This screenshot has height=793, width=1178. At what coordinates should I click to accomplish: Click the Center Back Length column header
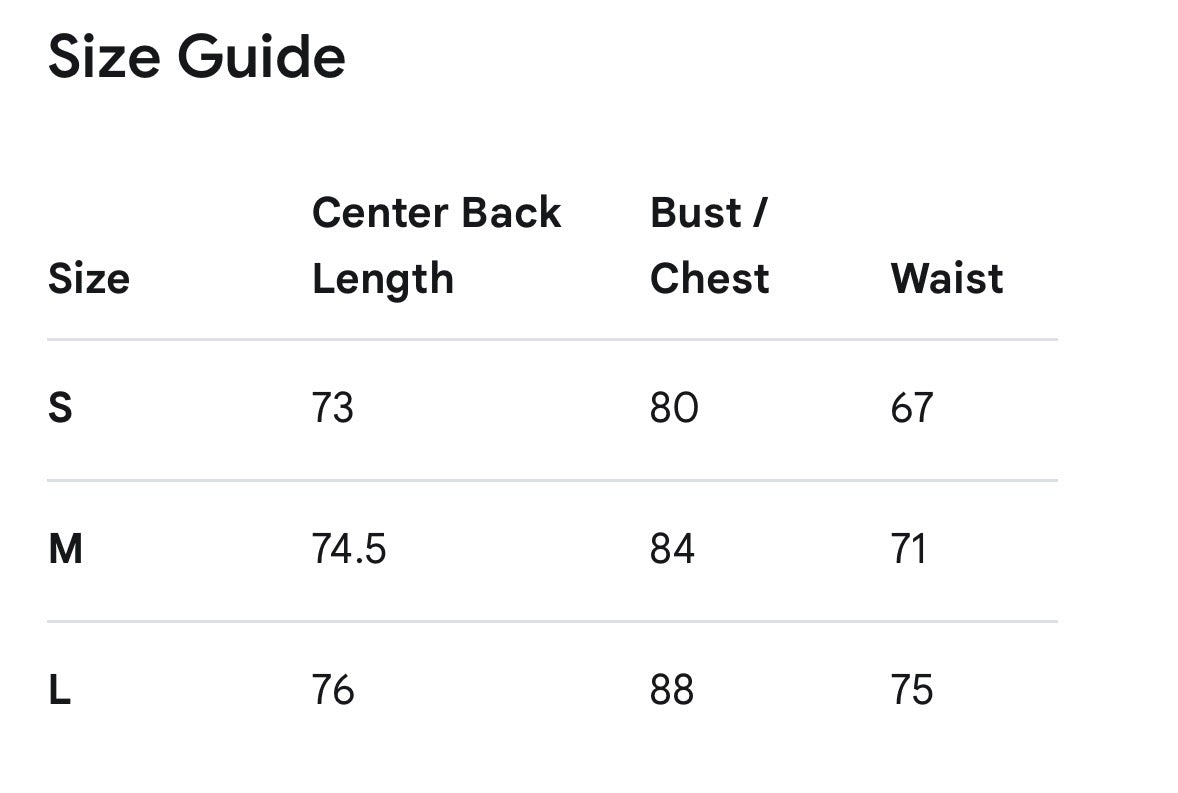click(x=436, y=246)
